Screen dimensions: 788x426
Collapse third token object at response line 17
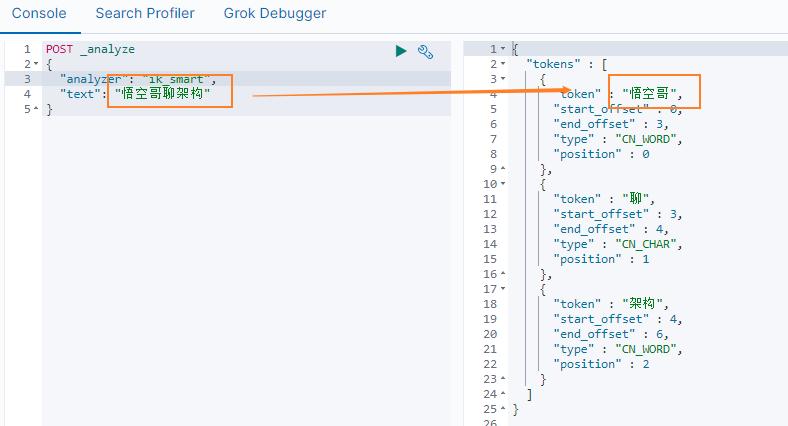click(x=503, y=289)
